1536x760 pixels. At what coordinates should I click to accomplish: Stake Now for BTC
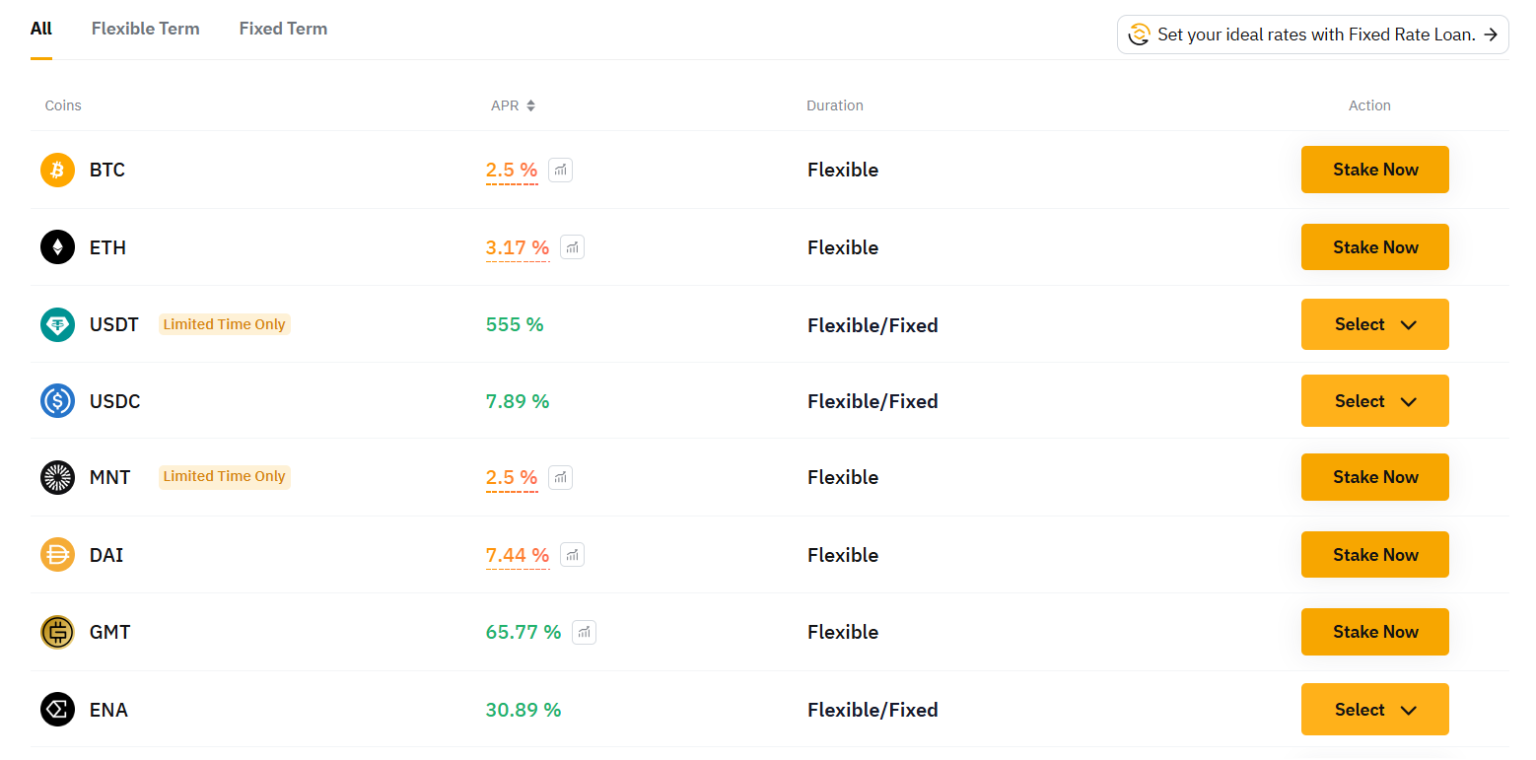pos(1375,170)
